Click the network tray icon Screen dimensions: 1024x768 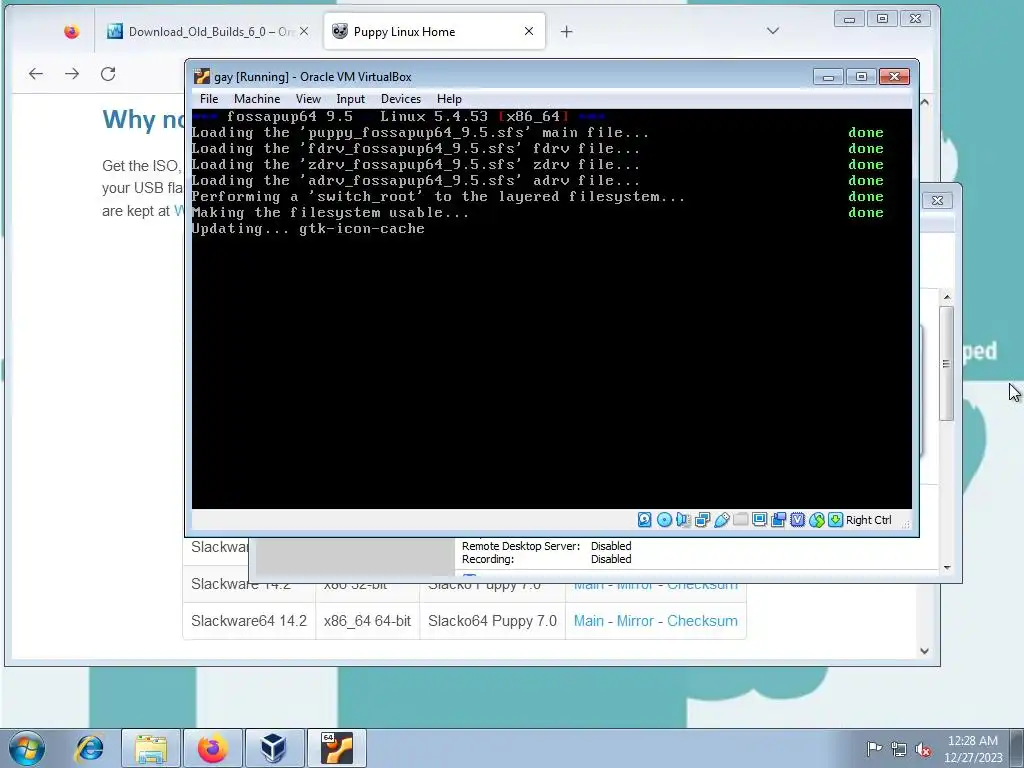899,749
